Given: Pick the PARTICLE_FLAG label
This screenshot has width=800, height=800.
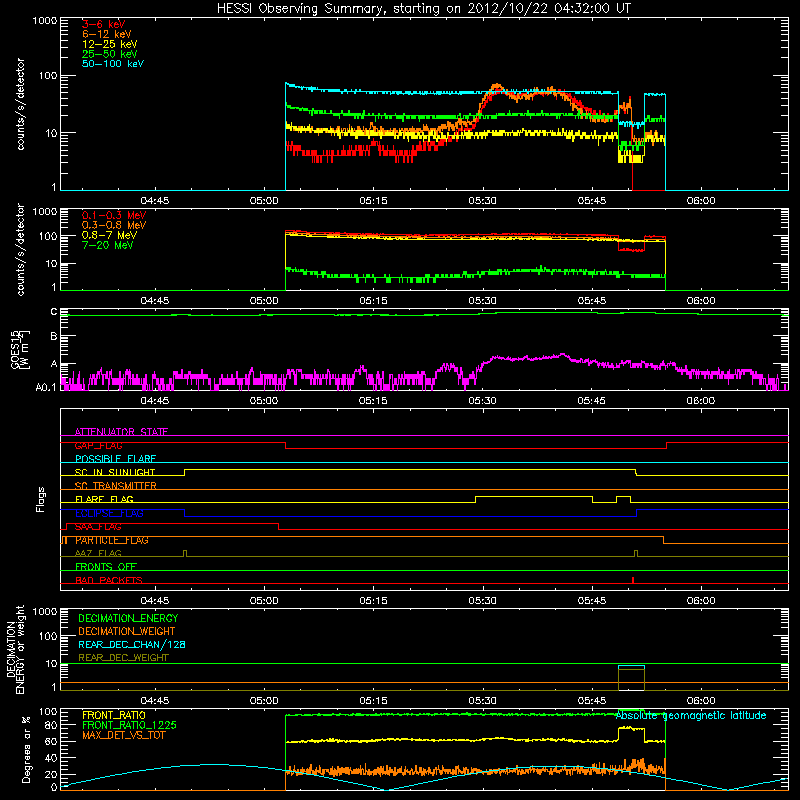Looking at the screenshot, I should (112, 540).
